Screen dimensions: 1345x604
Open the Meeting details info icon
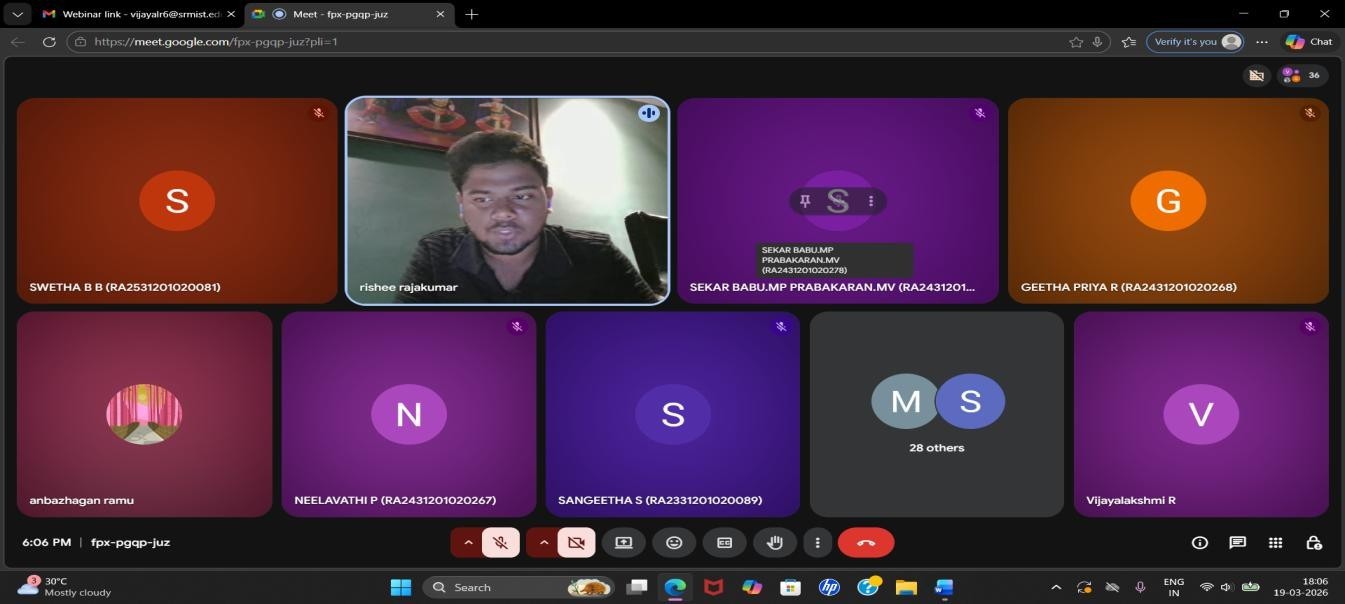[1199, 542]
